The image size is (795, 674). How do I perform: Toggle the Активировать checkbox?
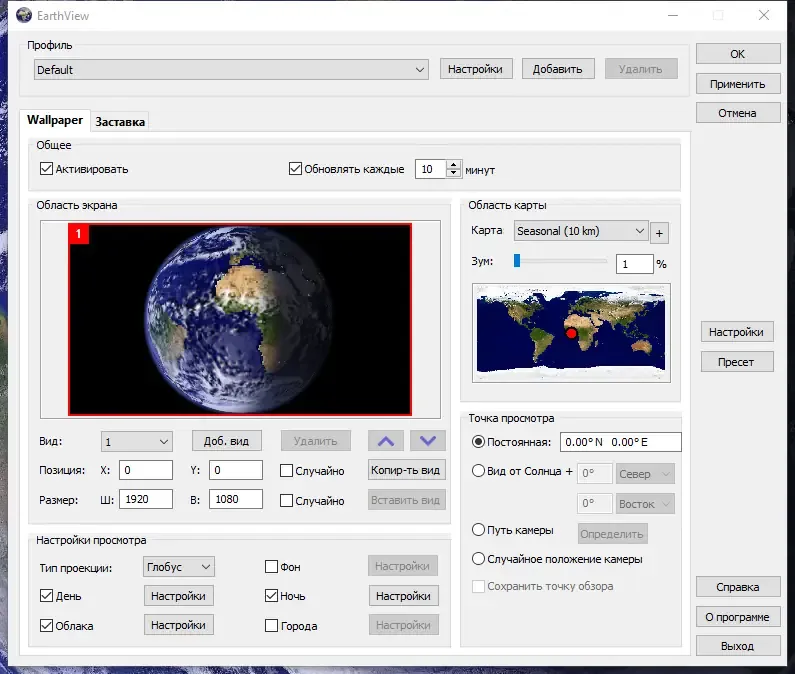(x=46, y=168)
